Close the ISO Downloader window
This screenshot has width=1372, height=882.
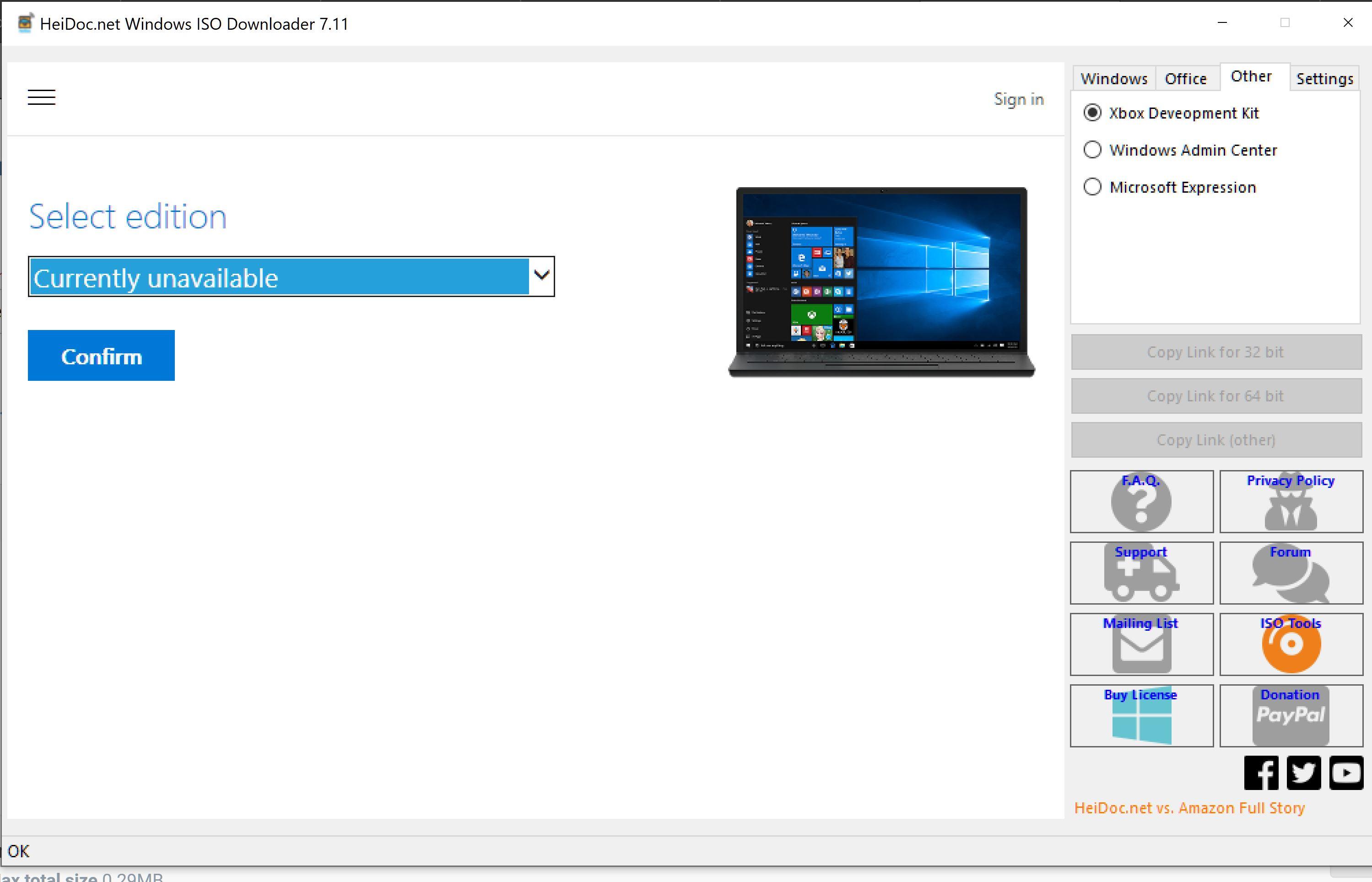[1347, 23]
